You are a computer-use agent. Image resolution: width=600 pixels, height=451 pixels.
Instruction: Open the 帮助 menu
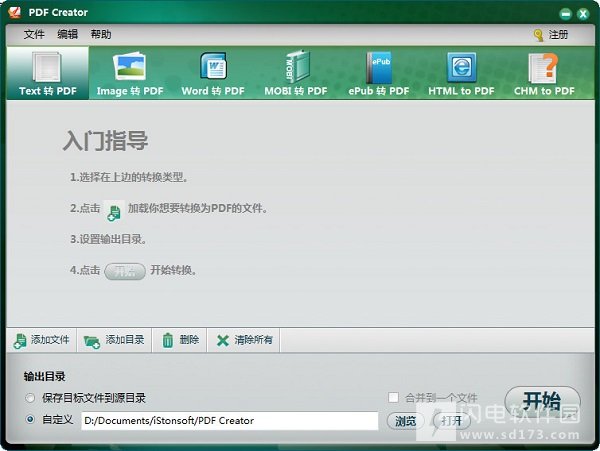tap(101, 34)
